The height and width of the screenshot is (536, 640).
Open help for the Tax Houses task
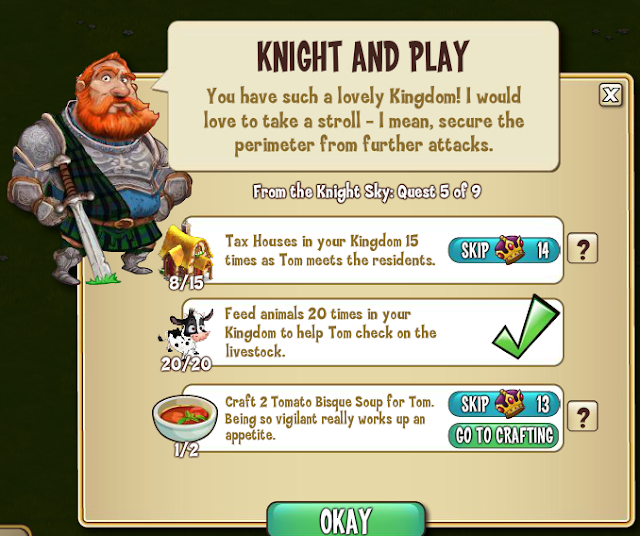tap(582, 248)
